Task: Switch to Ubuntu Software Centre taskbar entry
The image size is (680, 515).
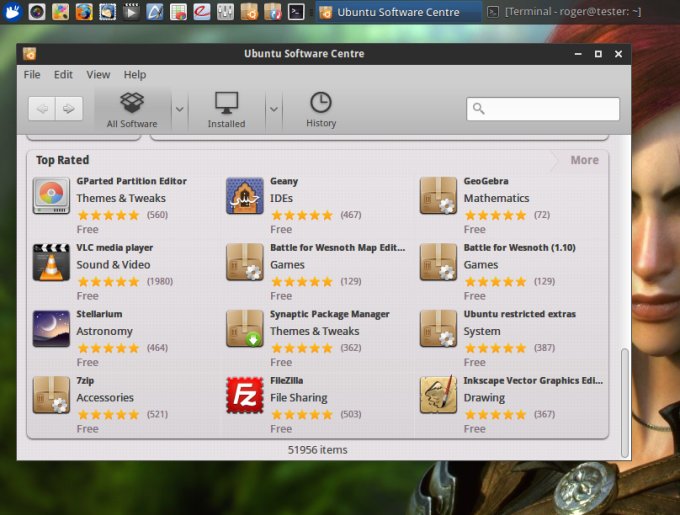Action: pyautogui.click(x=398, y=12)
